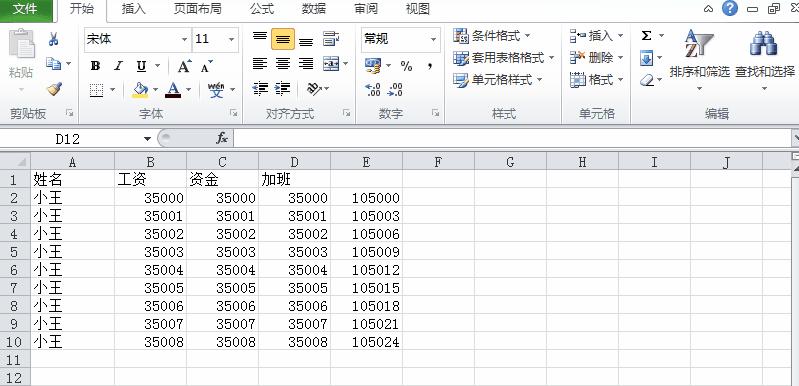The image size is (799, 386).
Task: Open number format dropdown 常规
Action: tap(433, 39)
